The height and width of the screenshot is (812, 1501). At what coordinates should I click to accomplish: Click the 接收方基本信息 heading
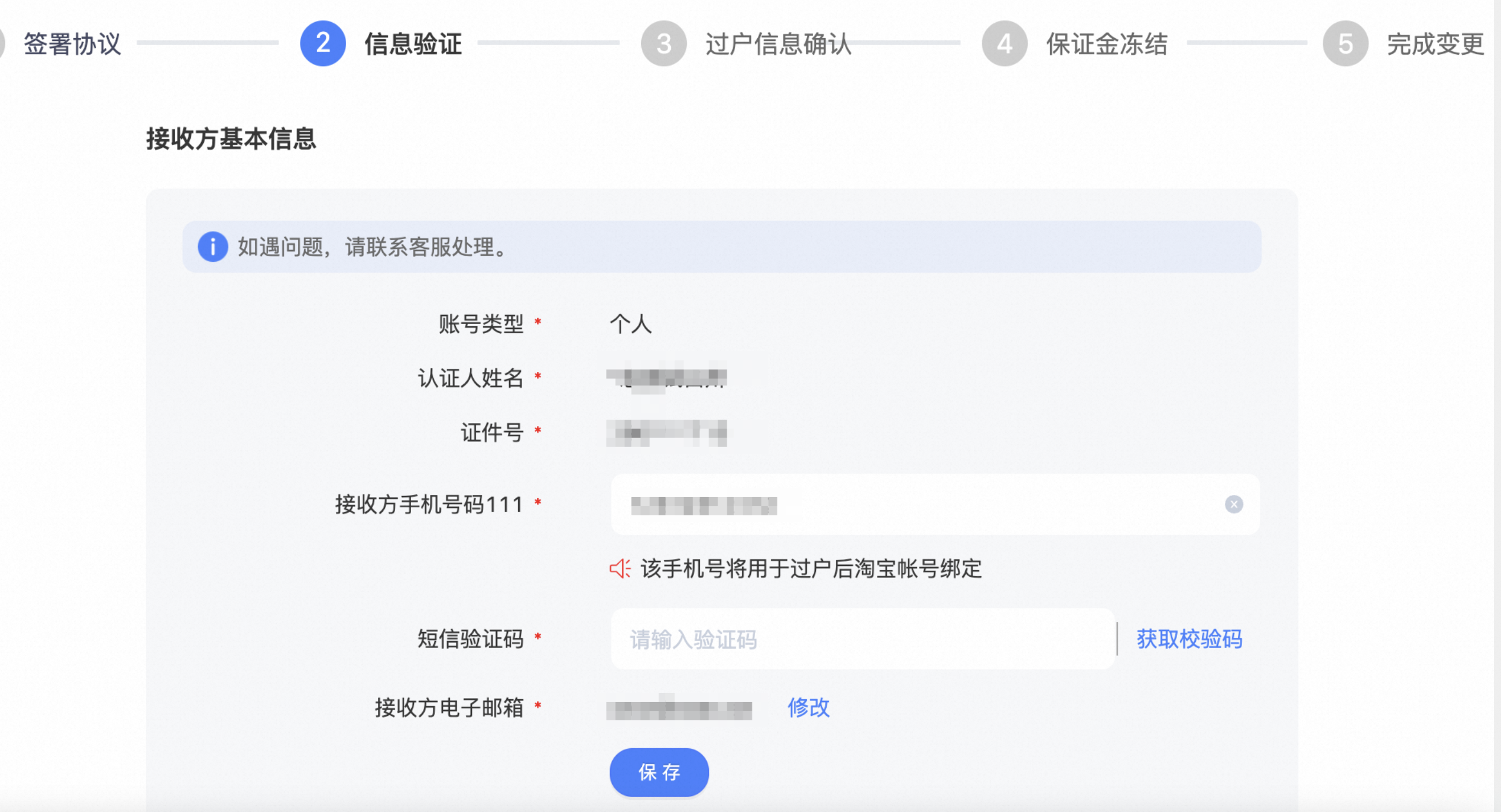click(x=231, y=138)
